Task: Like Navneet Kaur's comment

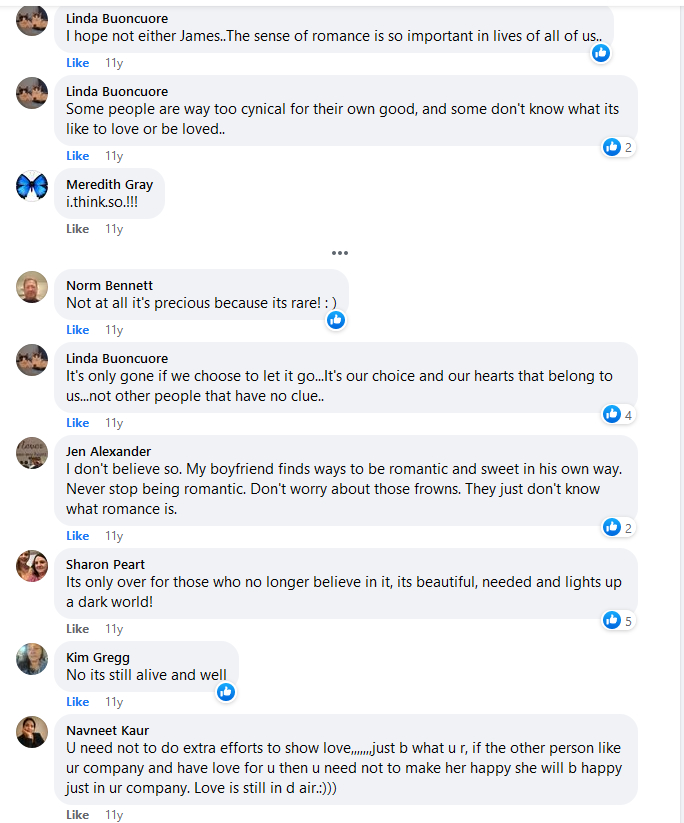Action: [x=78, y=815]
